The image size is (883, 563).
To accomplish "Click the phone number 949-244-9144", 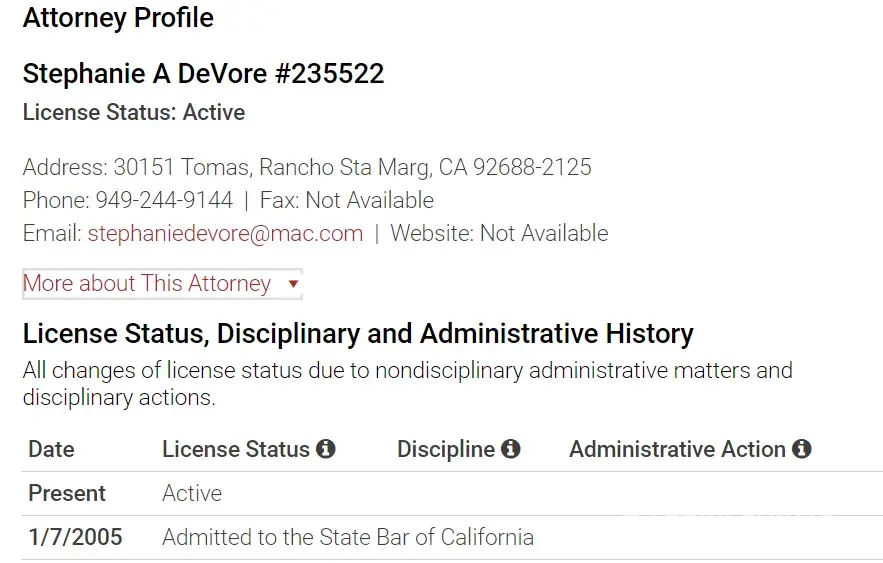I will (x=164, y=200).
